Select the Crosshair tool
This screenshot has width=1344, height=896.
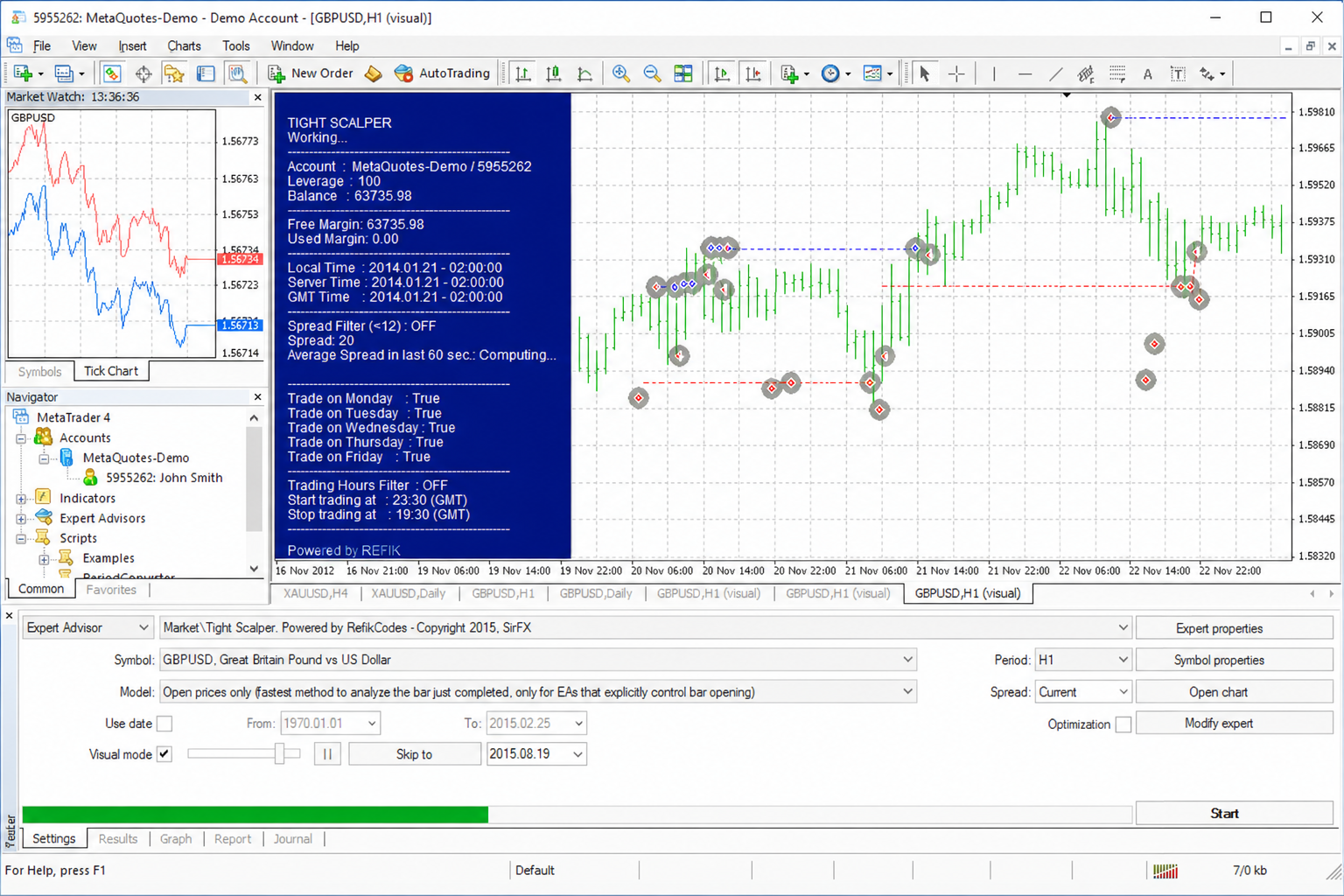pyautogui.click(x=956, y=73)
